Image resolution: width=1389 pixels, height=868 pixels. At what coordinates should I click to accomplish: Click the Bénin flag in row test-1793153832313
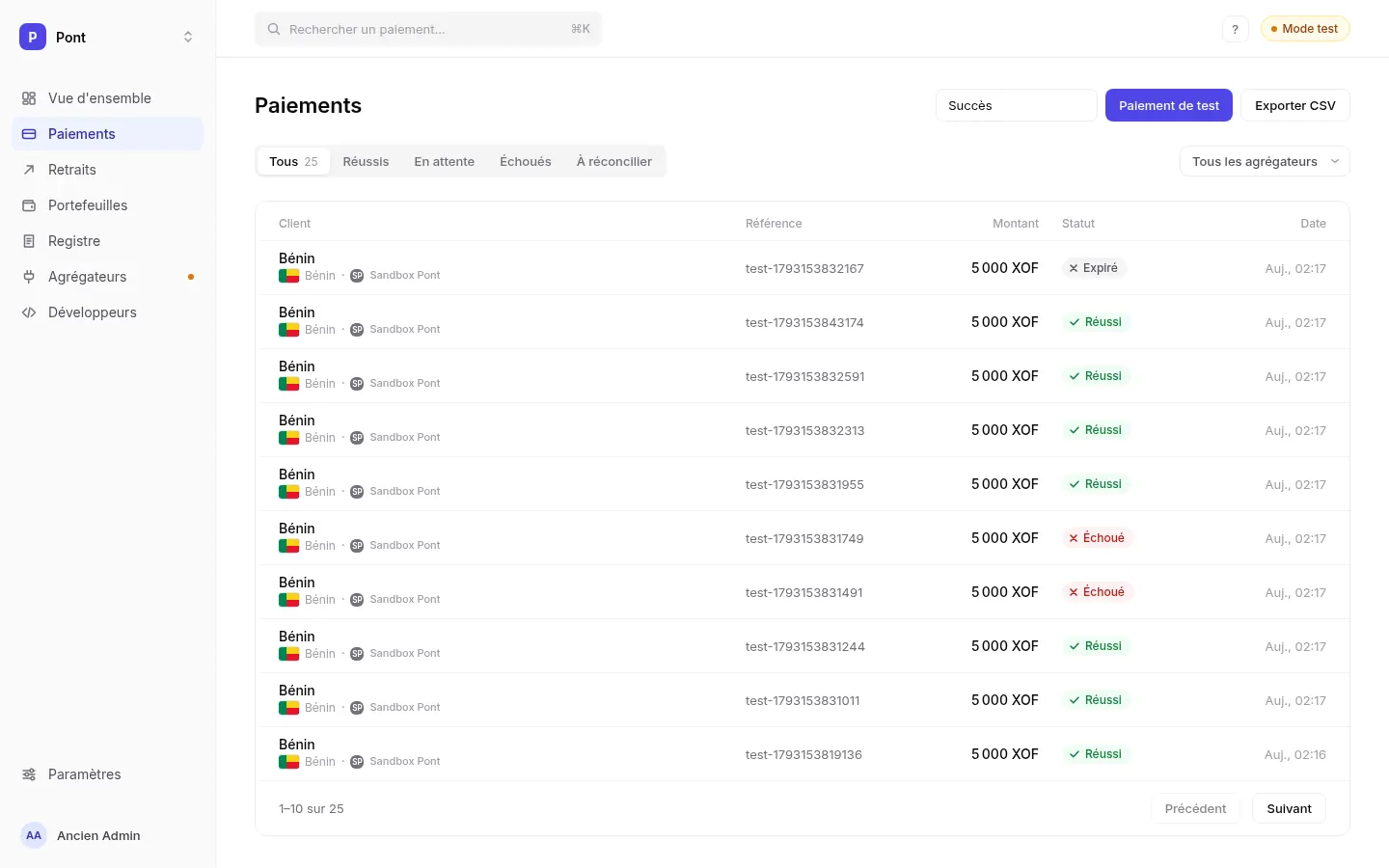[x=288, y=438]
